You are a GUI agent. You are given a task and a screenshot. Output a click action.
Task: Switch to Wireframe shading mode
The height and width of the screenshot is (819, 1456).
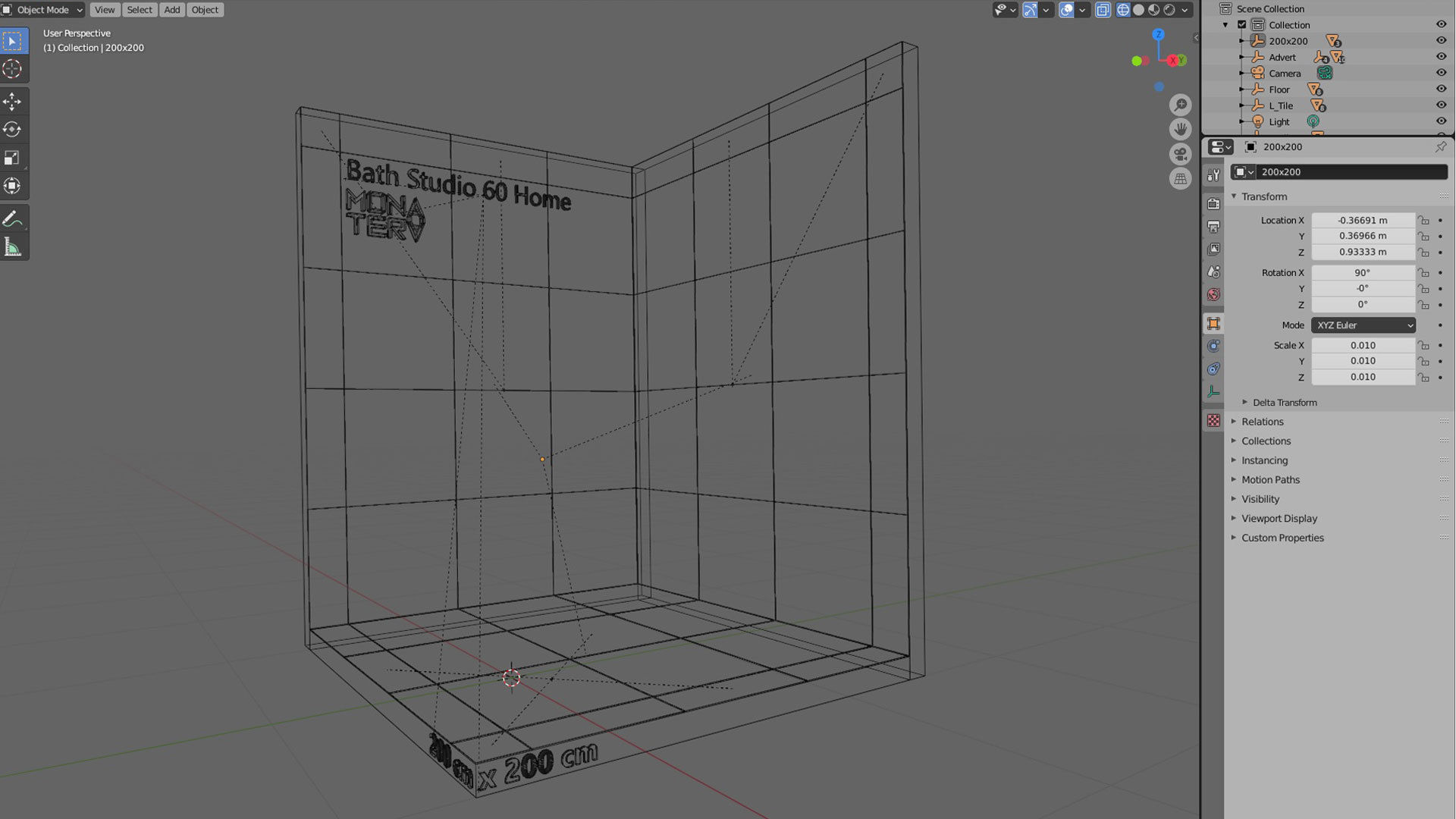click(1123, 10)
